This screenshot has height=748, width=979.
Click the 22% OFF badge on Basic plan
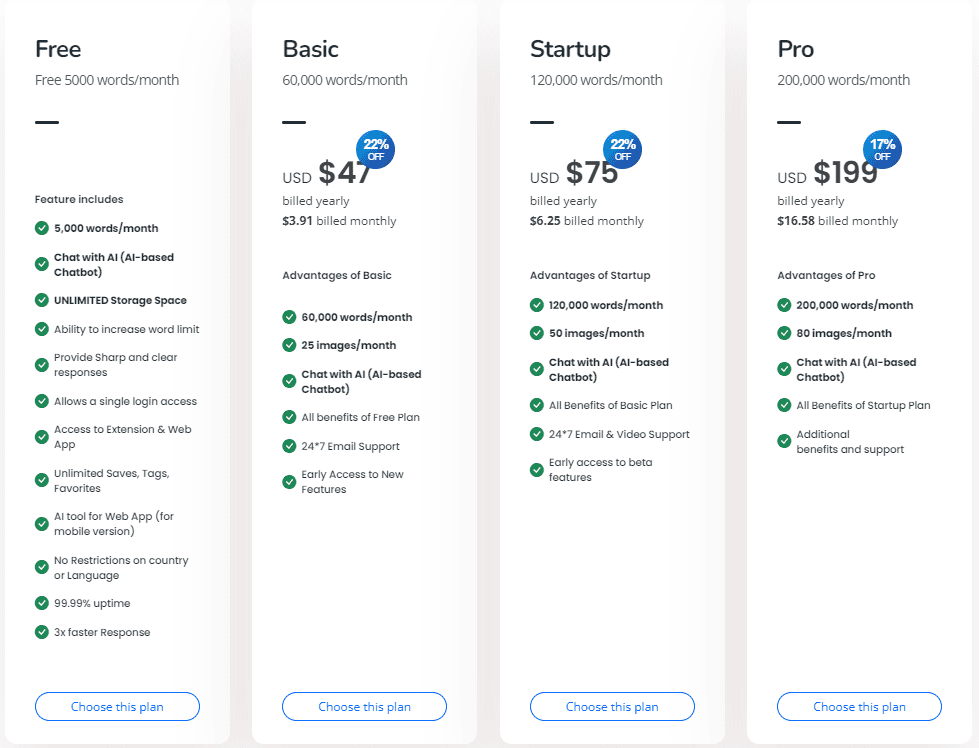click(x=375, y=149)
